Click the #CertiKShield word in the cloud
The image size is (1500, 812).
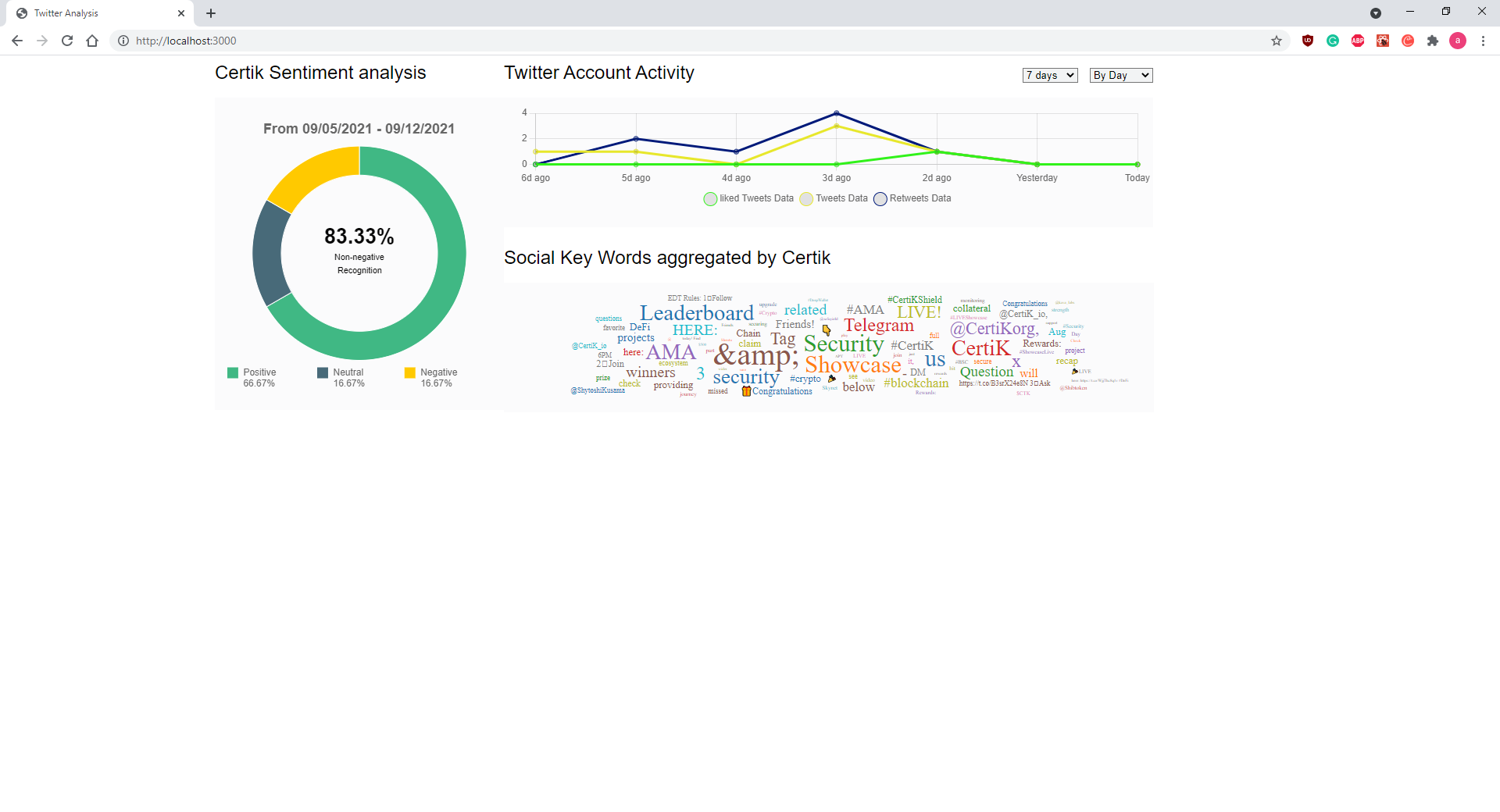pos(915,300)
